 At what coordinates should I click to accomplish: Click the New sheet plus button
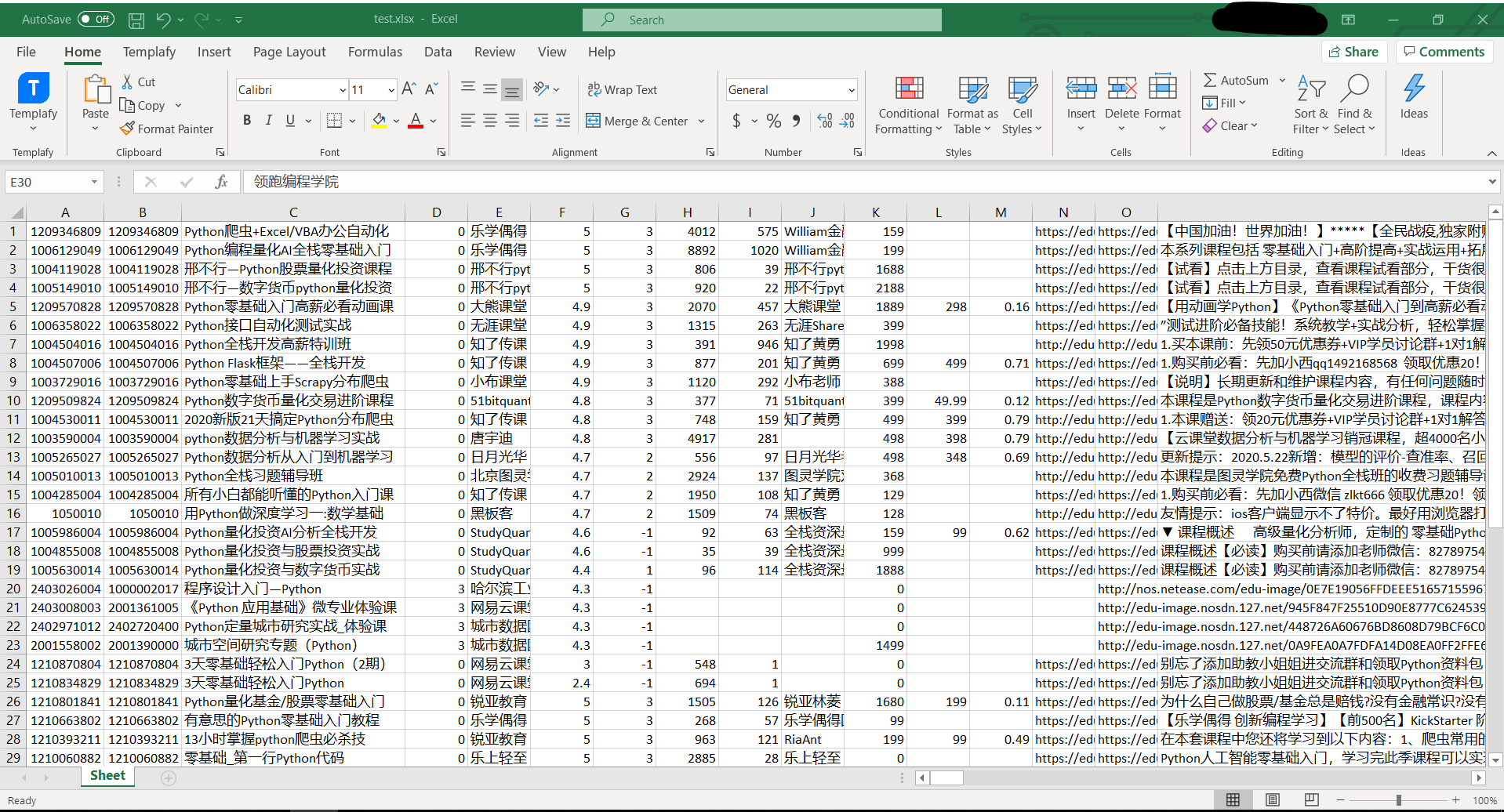coord(169,778)
